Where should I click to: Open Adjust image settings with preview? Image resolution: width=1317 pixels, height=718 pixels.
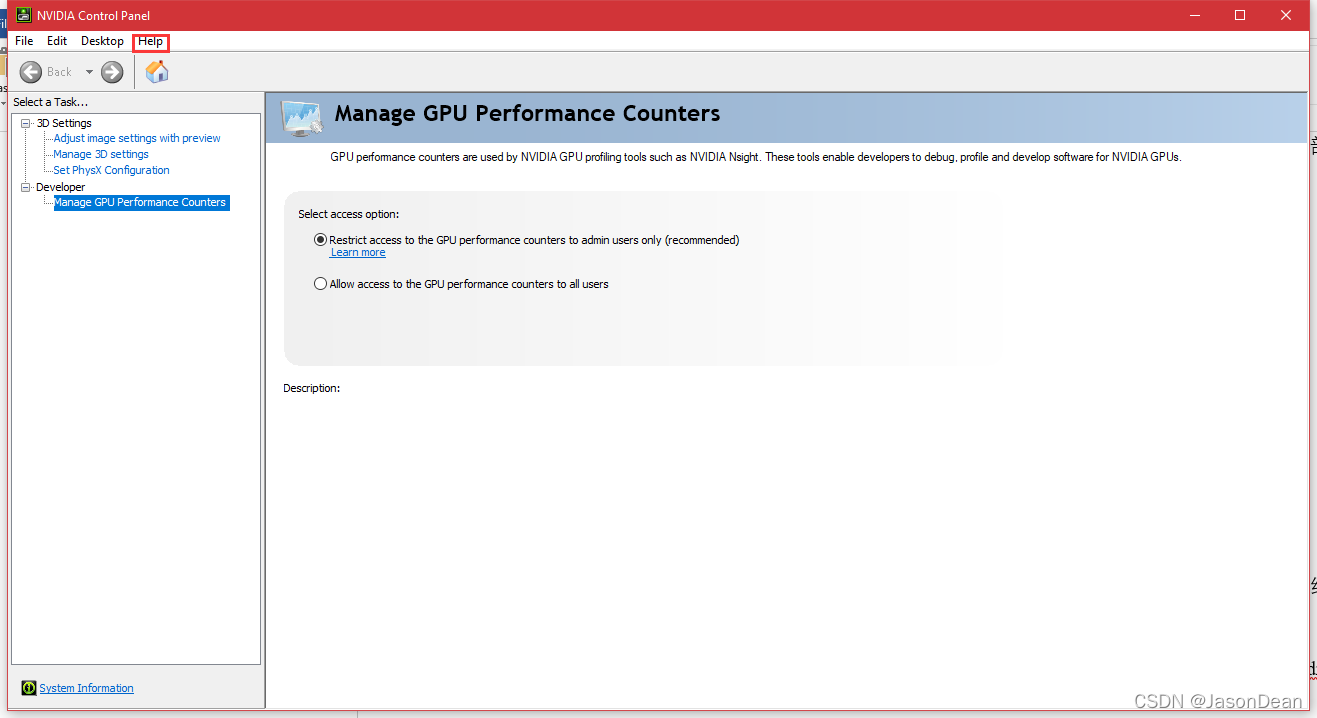pos(137,138)
